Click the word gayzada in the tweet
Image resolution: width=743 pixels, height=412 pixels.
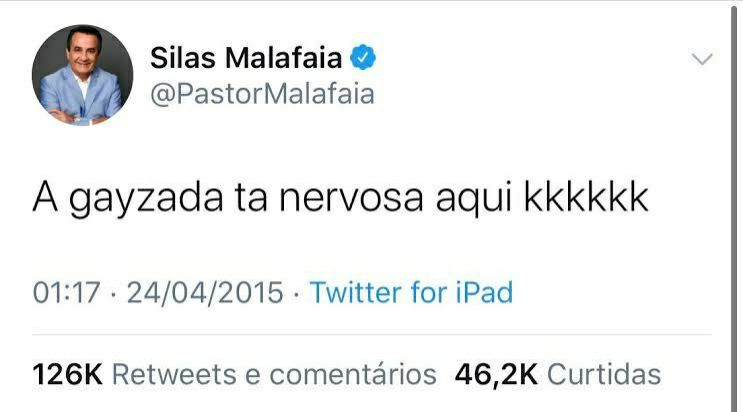[x=146, y=198]
